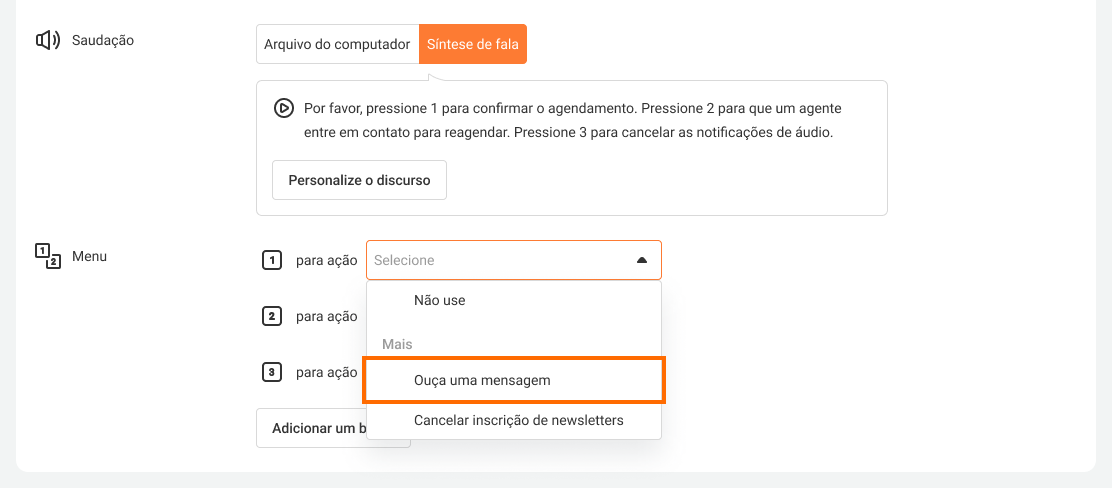
Task: Click the key 2 number icon
Action: tap(271, 316)
